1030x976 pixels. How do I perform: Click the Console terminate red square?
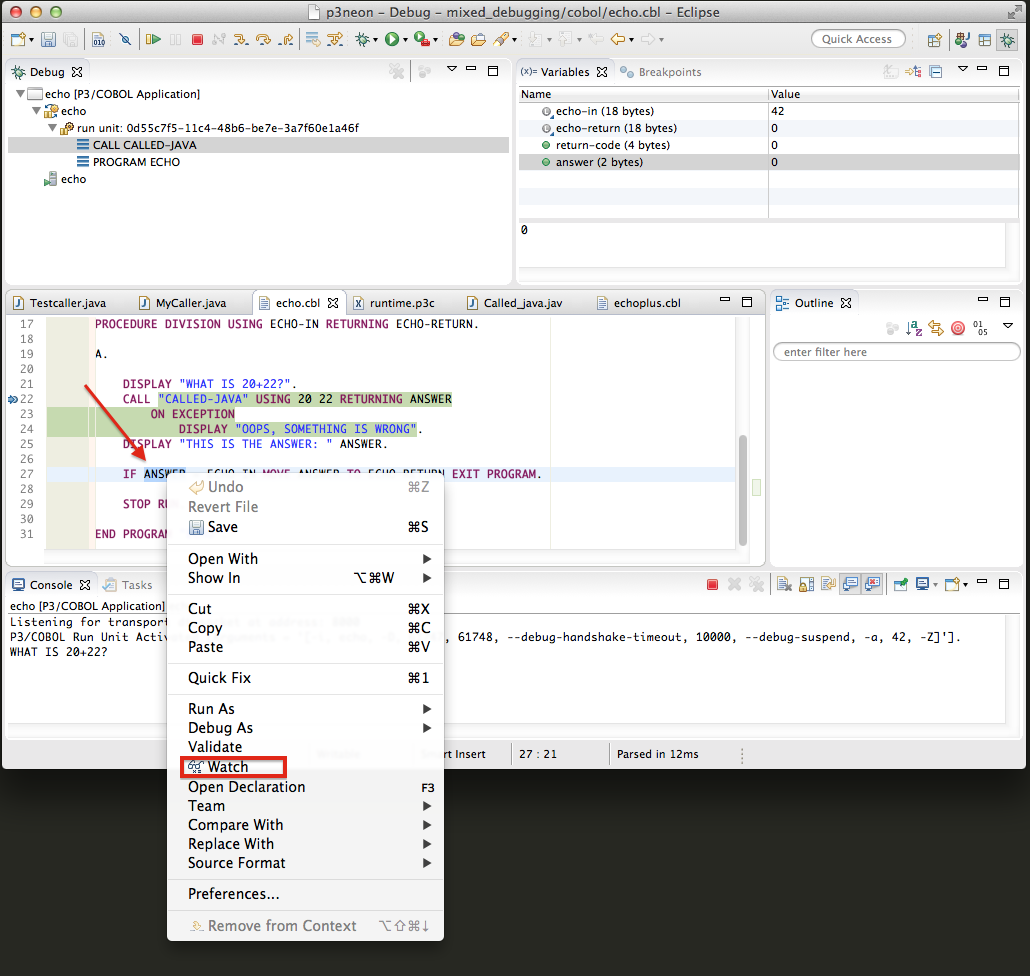pyautogui.click(x=712, y=585)
